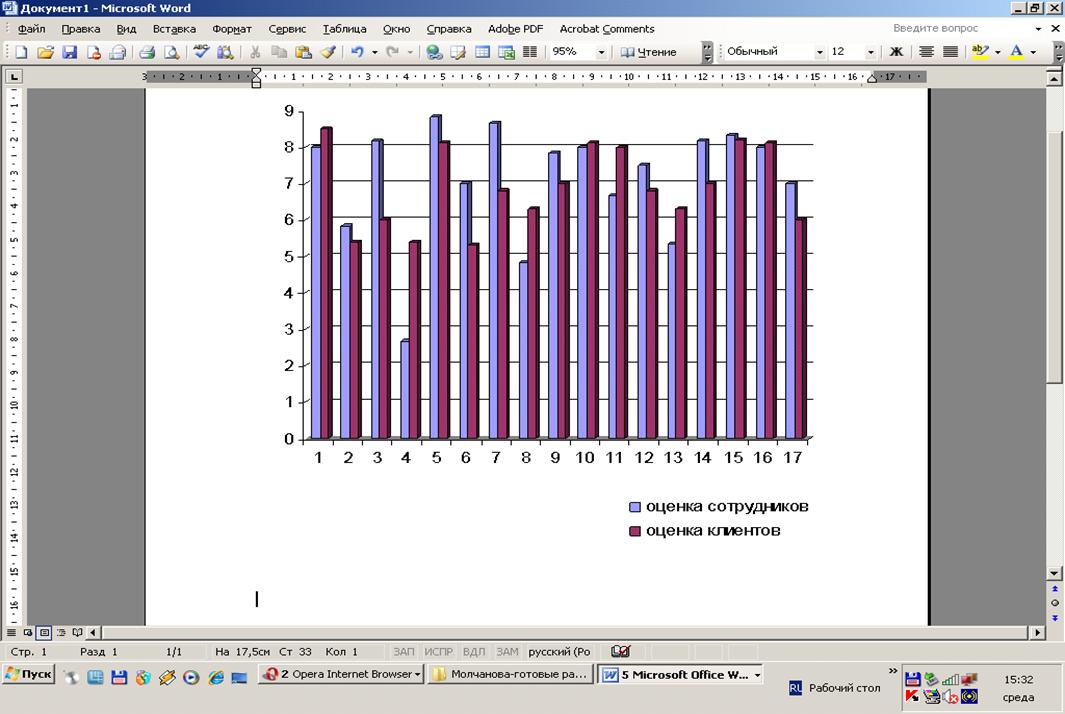Click the Undo arrow icon
The height and width of the screenshot is (714, 1065).
pyautogui.click(x=356, y=52)
